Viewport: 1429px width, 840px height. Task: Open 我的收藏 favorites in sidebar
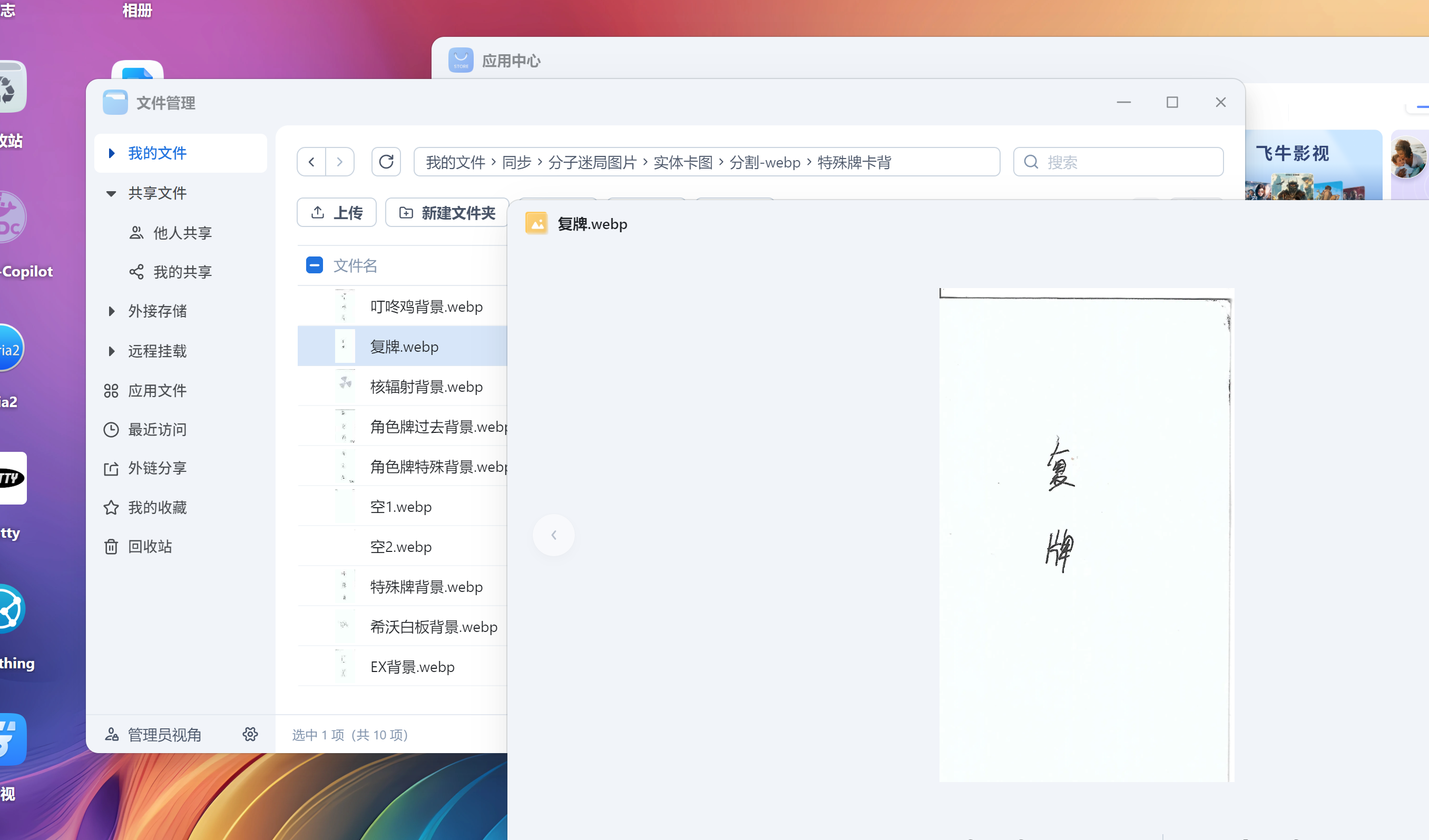(x=157, y=507)
